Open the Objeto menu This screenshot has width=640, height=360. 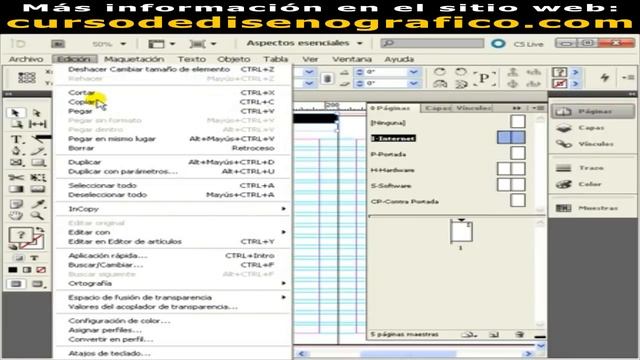(x=233, y=59)
